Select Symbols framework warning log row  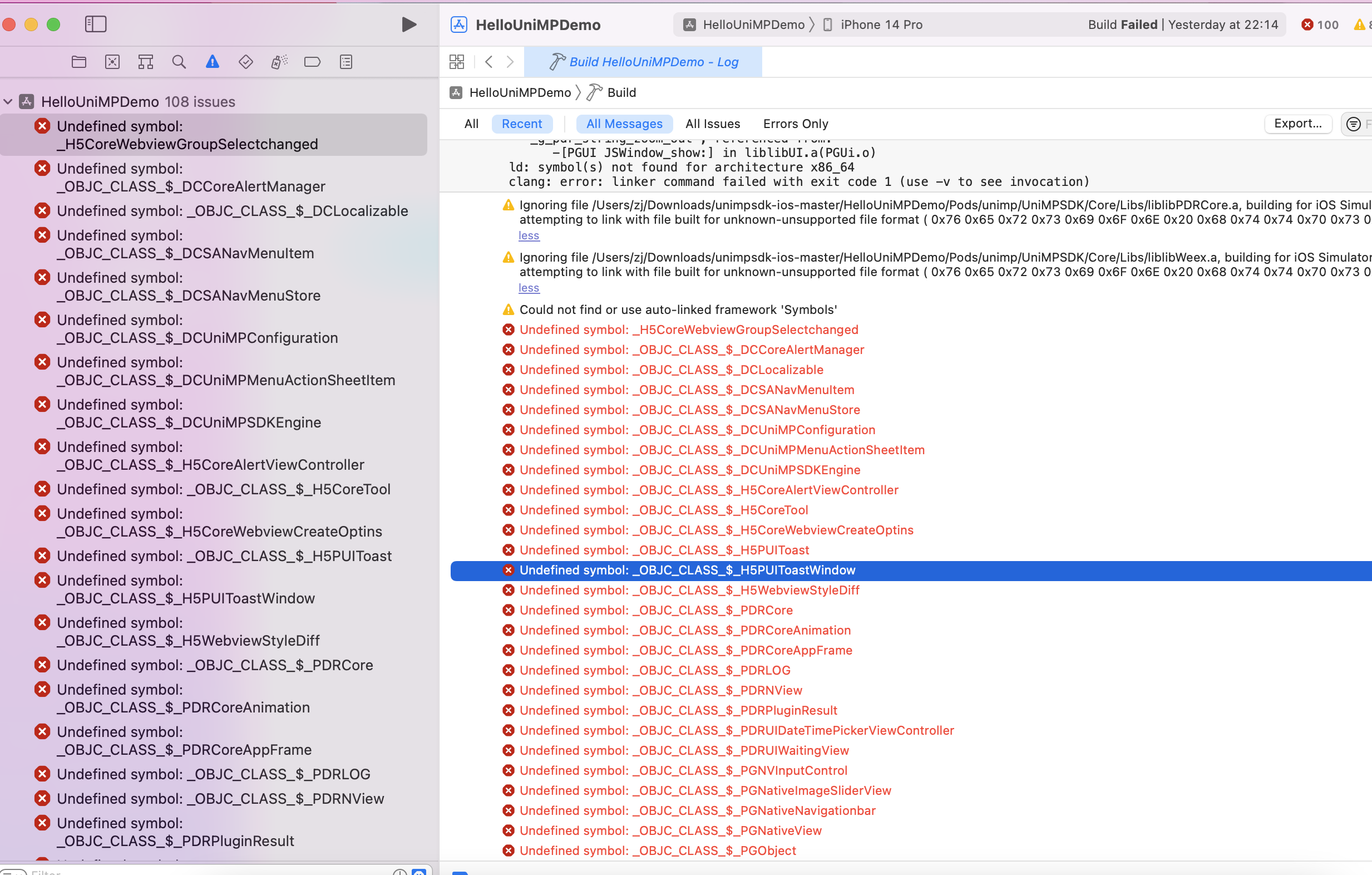[678, 309]
